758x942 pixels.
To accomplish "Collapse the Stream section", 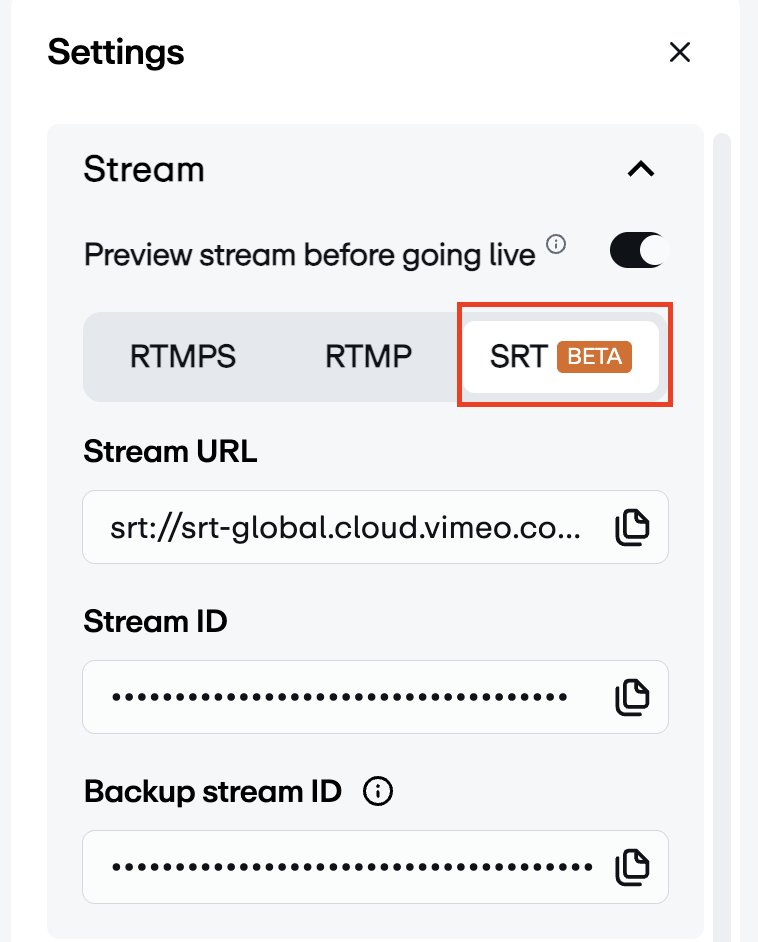I will [x=641, y=169].
